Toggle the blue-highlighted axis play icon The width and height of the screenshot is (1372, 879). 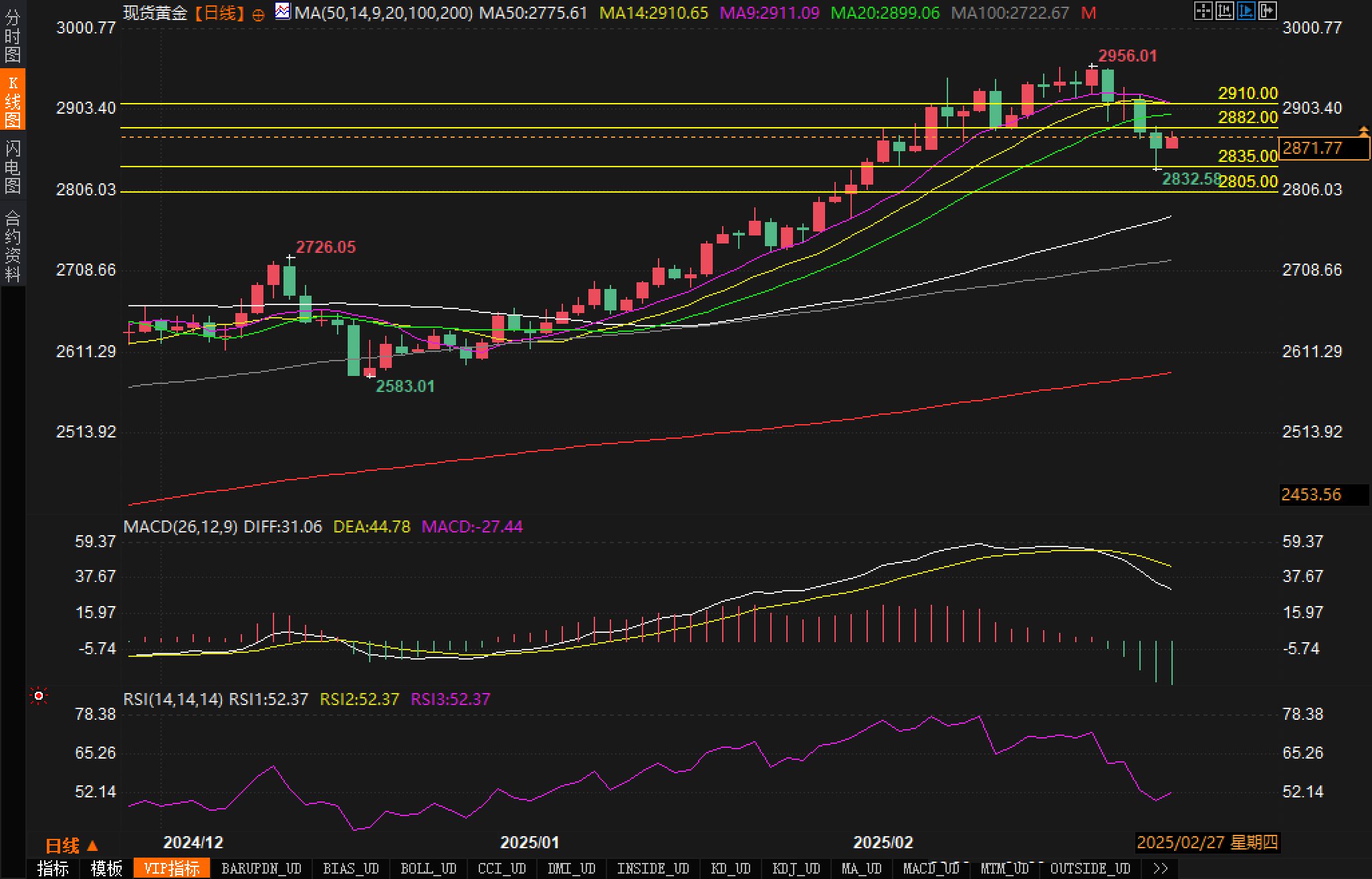1246,11
